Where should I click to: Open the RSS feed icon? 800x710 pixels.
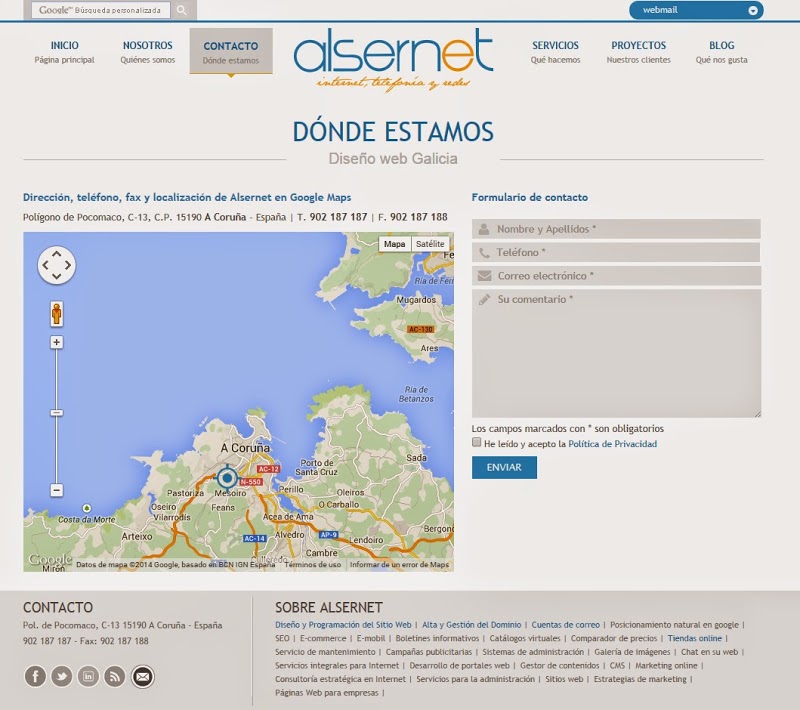point(115,676)
